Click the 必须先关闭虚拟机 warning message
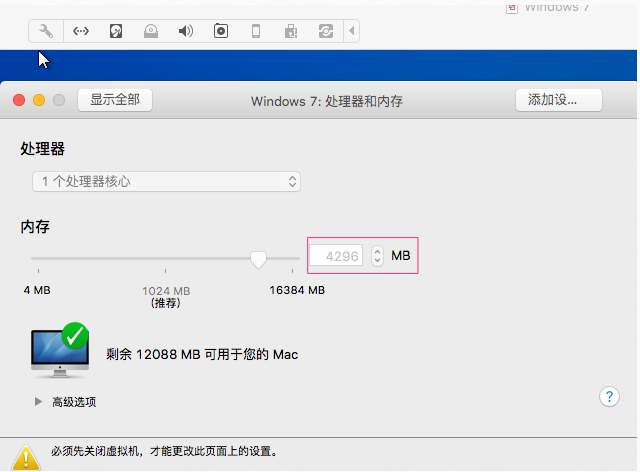640x472 pixels. [x=164, y=451]
